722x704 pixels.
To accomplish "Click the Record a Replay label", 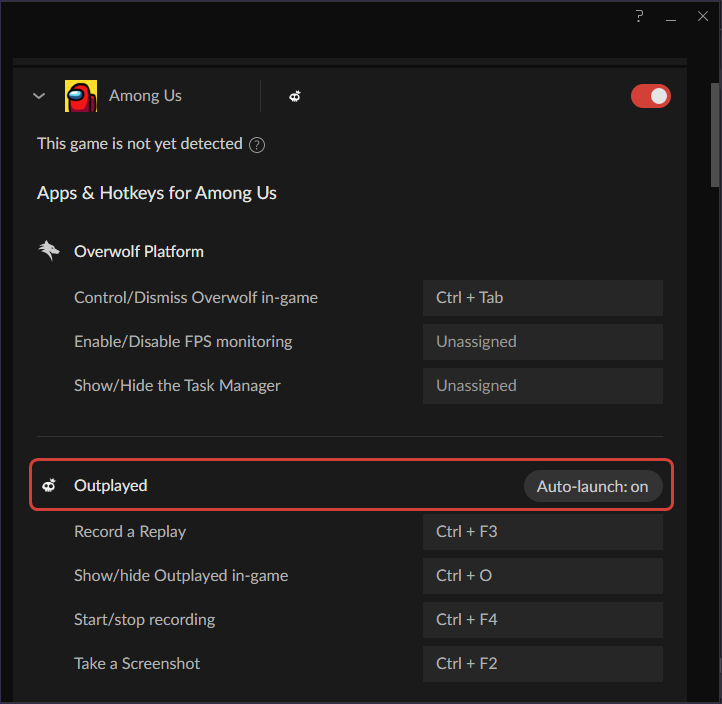I will point(130,532).
